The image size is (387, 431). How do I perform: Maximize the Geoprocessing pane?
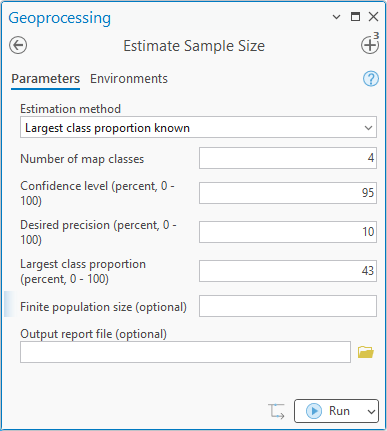355,17
